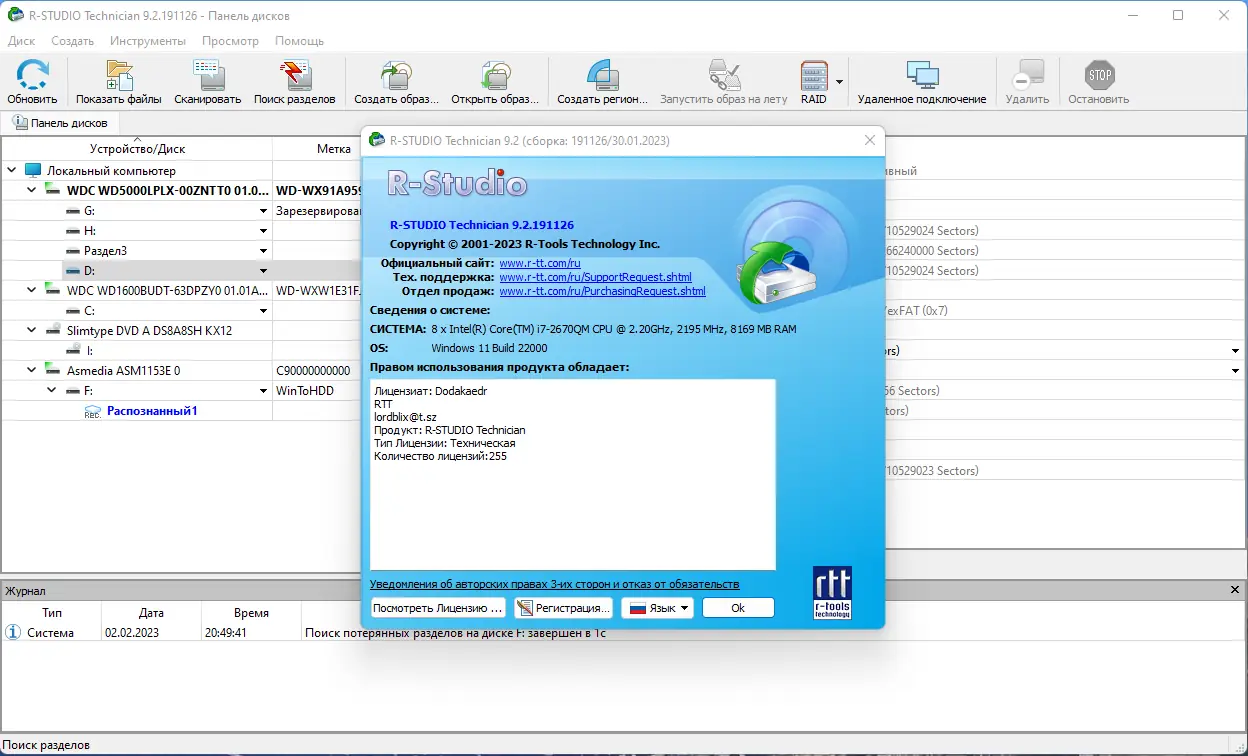Start a scan using the Сканировать icon
Viewport: 1248px width, 756px height.
point(206,80)
